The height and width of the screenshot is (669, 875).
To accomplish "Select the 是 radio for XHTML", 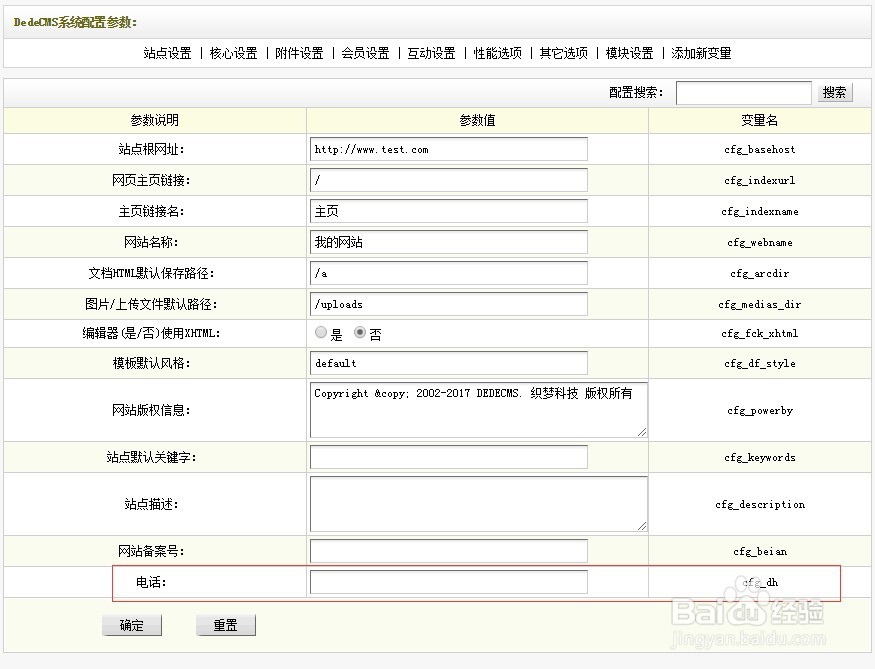I will click(321, 333).
